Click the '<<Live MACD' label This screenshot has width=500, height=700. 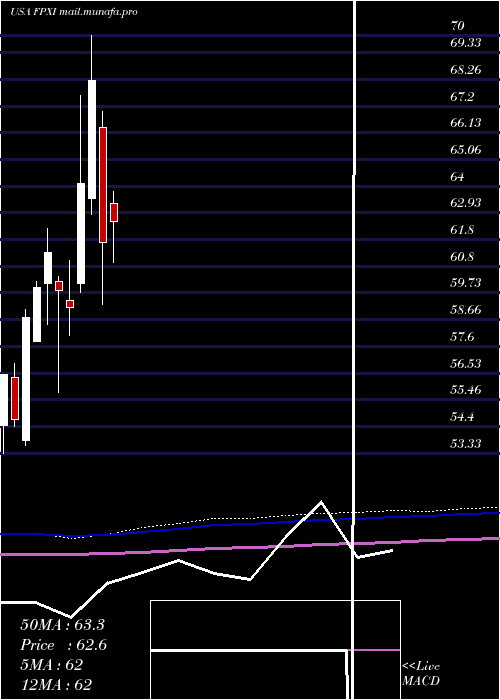coord(421,674)
